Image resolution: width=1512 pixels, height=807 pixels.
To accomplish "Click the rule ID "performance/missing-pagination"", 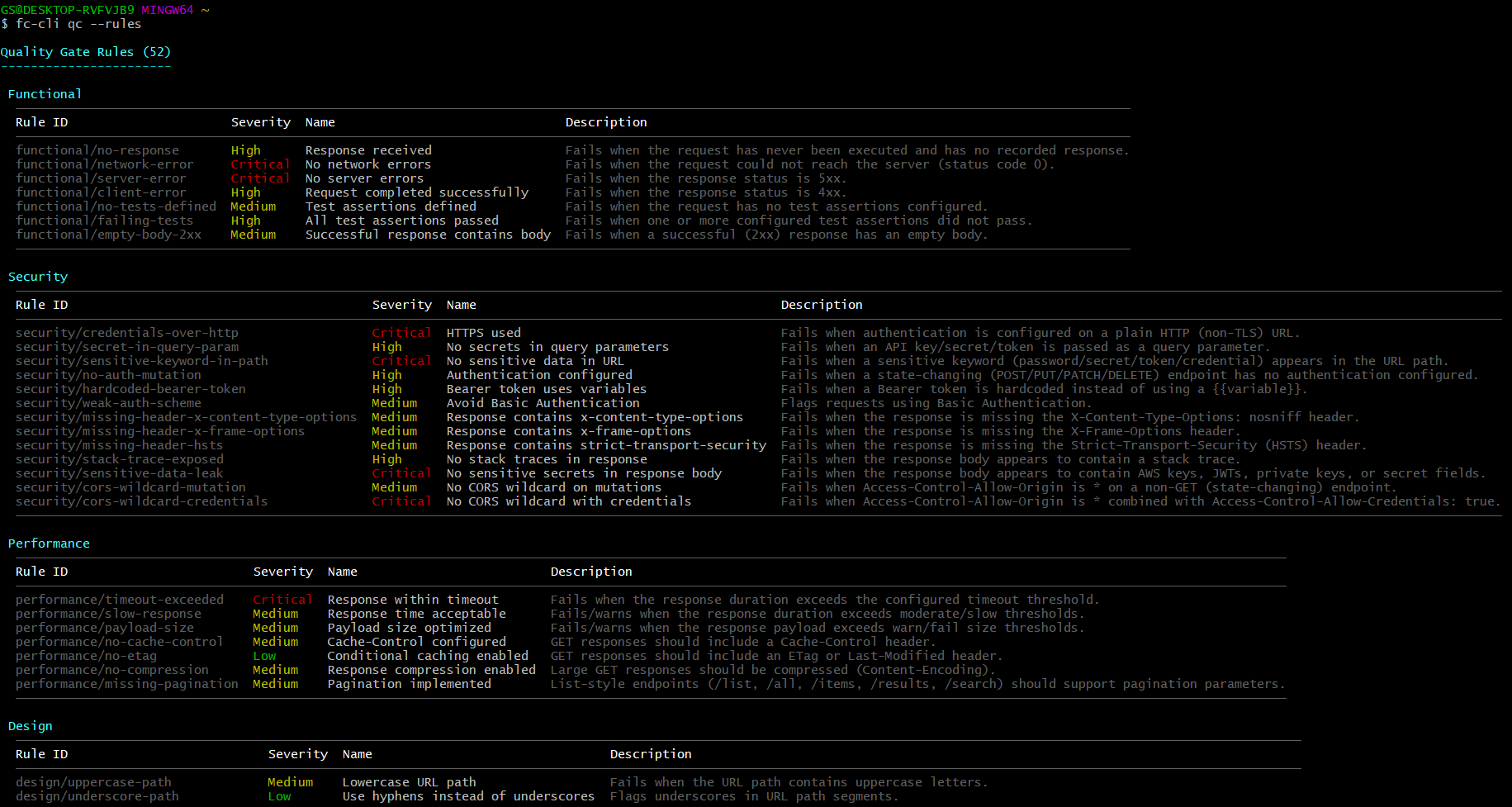I will 127,684.
